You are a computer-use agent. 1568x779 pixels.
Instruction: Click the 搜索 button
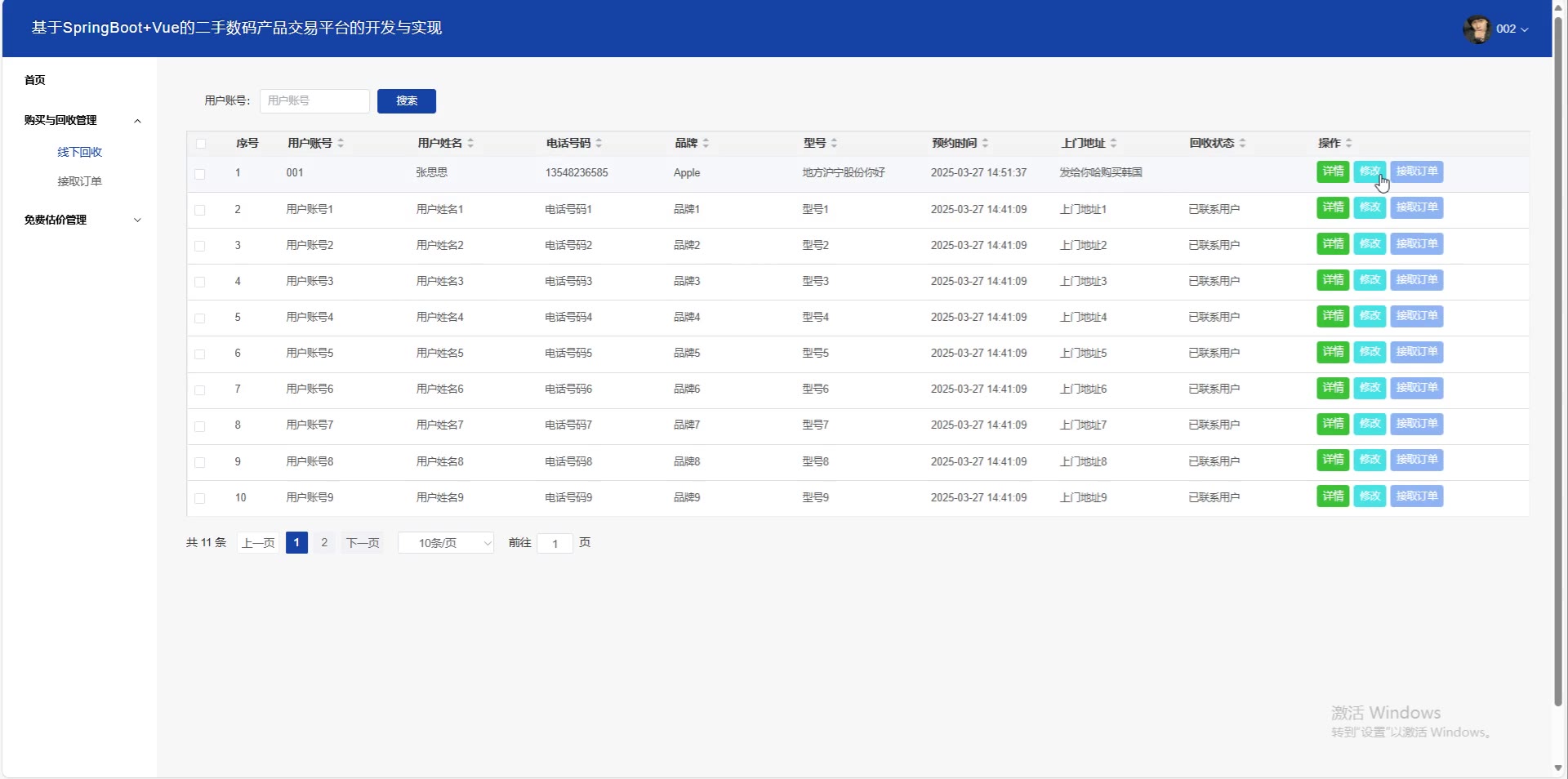(x=407, y=101)
